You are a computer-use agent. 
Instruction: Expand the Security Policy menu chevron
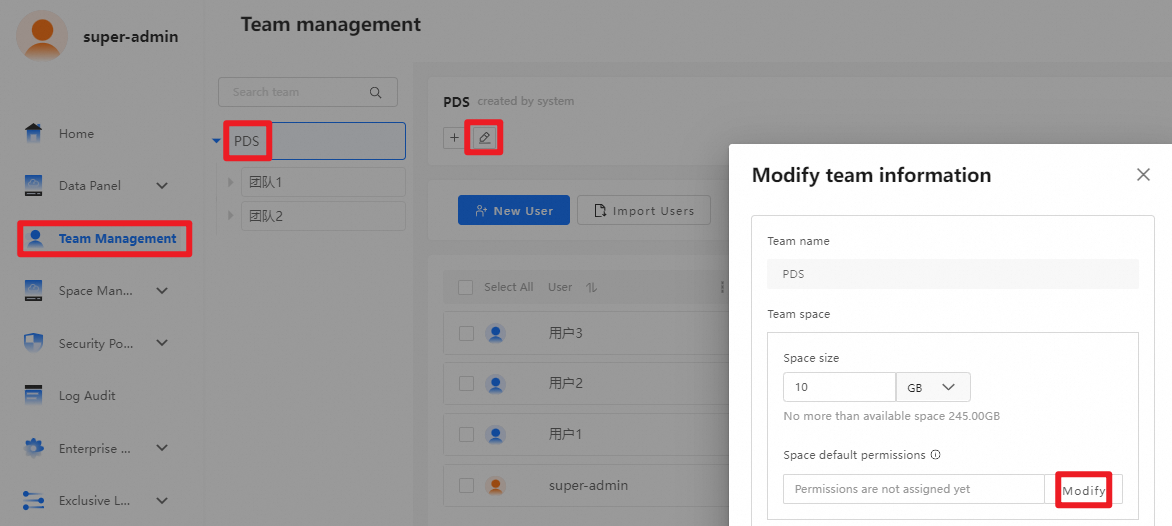click(162, 343)
